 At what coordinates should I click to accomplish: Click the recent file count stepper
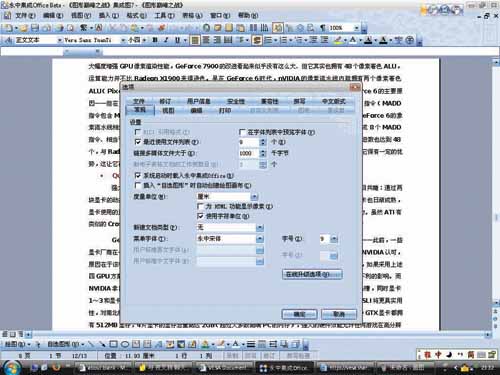point(263,142)
